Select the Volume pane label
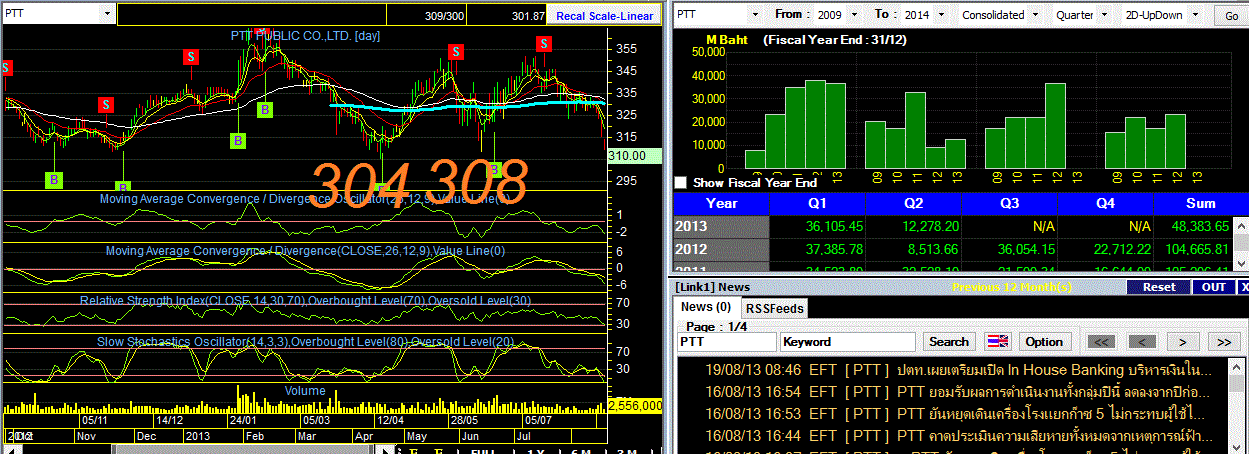This screenshot has width=1249, height=454. pyautogui.click(x=305, y=390)
